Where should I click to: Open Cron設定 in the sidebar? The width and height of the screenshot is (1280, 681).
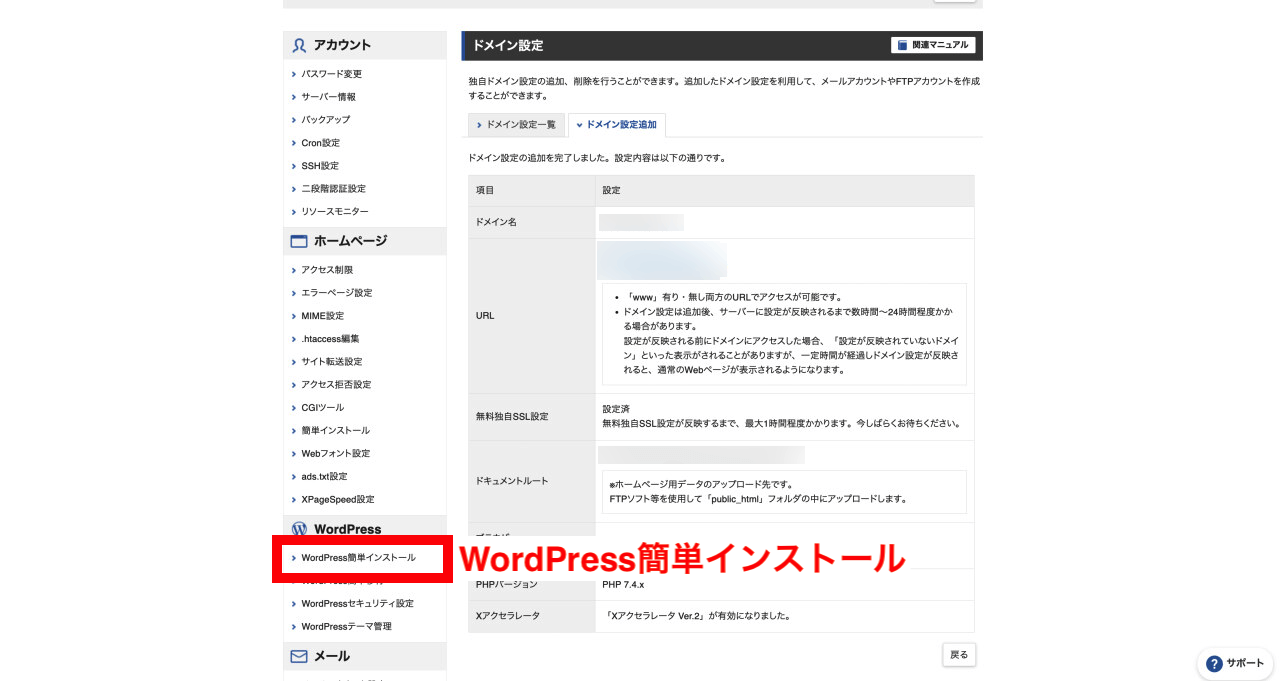click(x=320, y=142)
